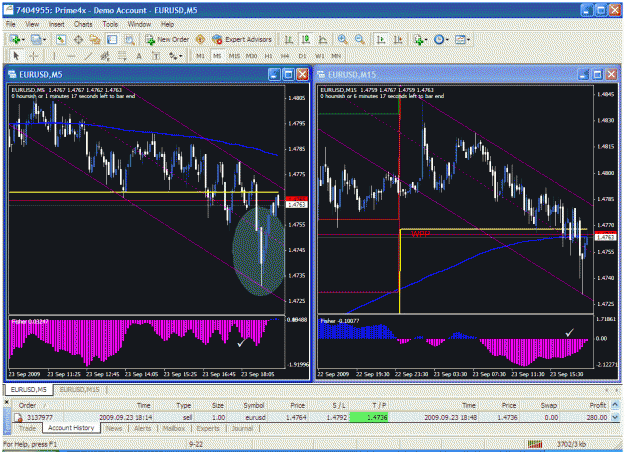Select the Text Label tool

pos(156,56)
